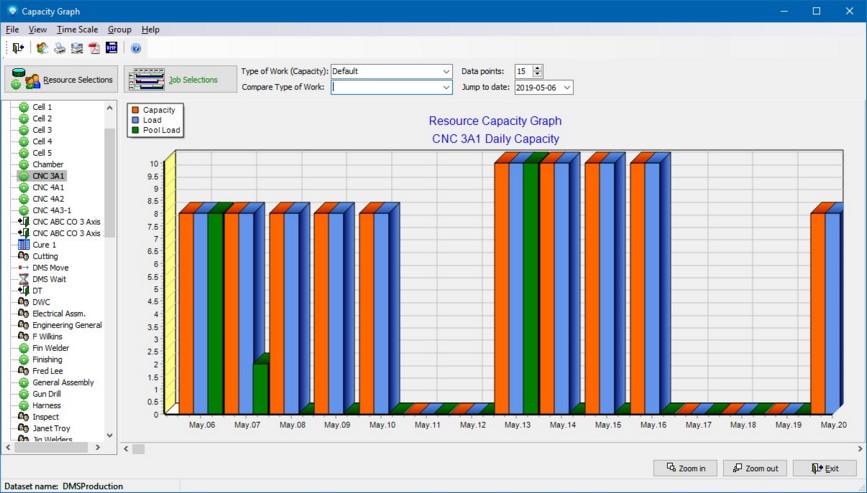Click the exit door icon in toolbar
Viewport: 867px width, 493px height.
[x=17, y=48]
